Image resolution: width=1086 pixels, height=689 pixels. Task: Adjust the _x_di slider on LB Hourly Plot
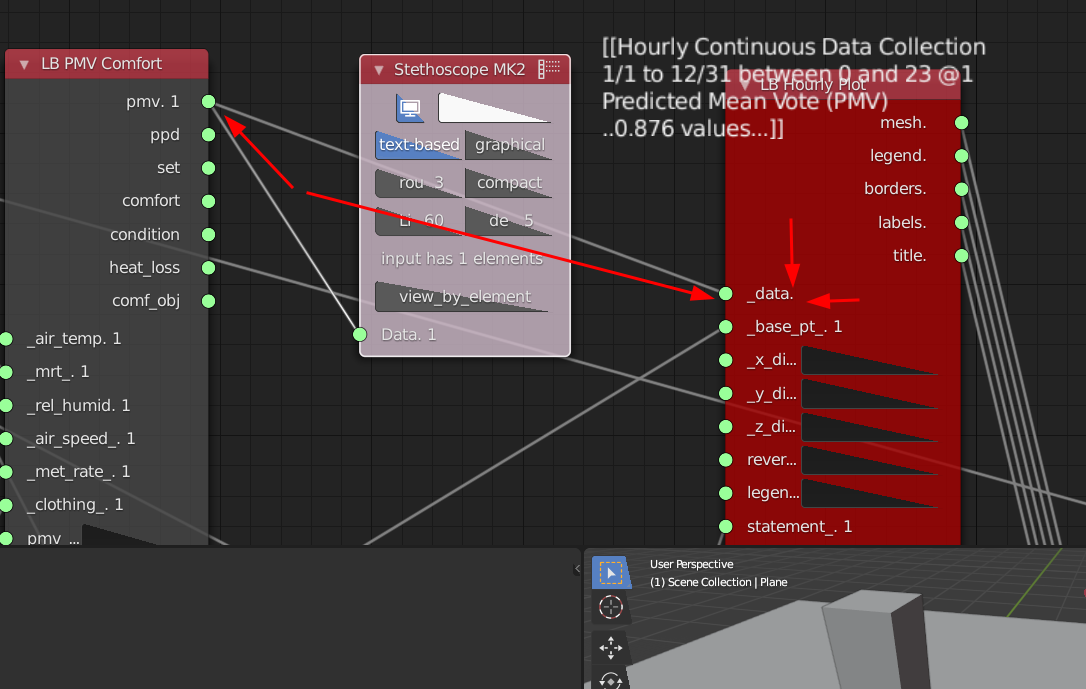click(869, 360)
